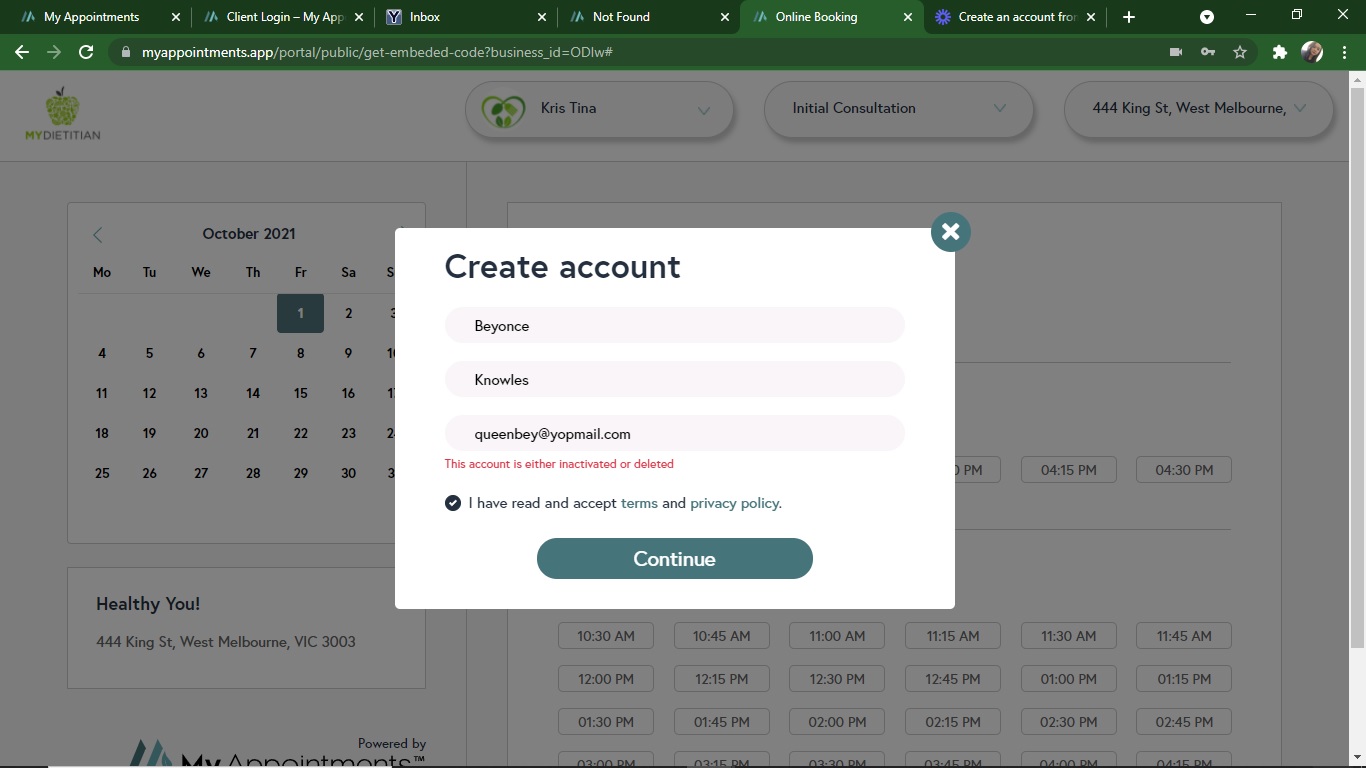The image size is (1366, 768).
Task: Open Chrome three-dot menu
Action: tap(1343, 52)
